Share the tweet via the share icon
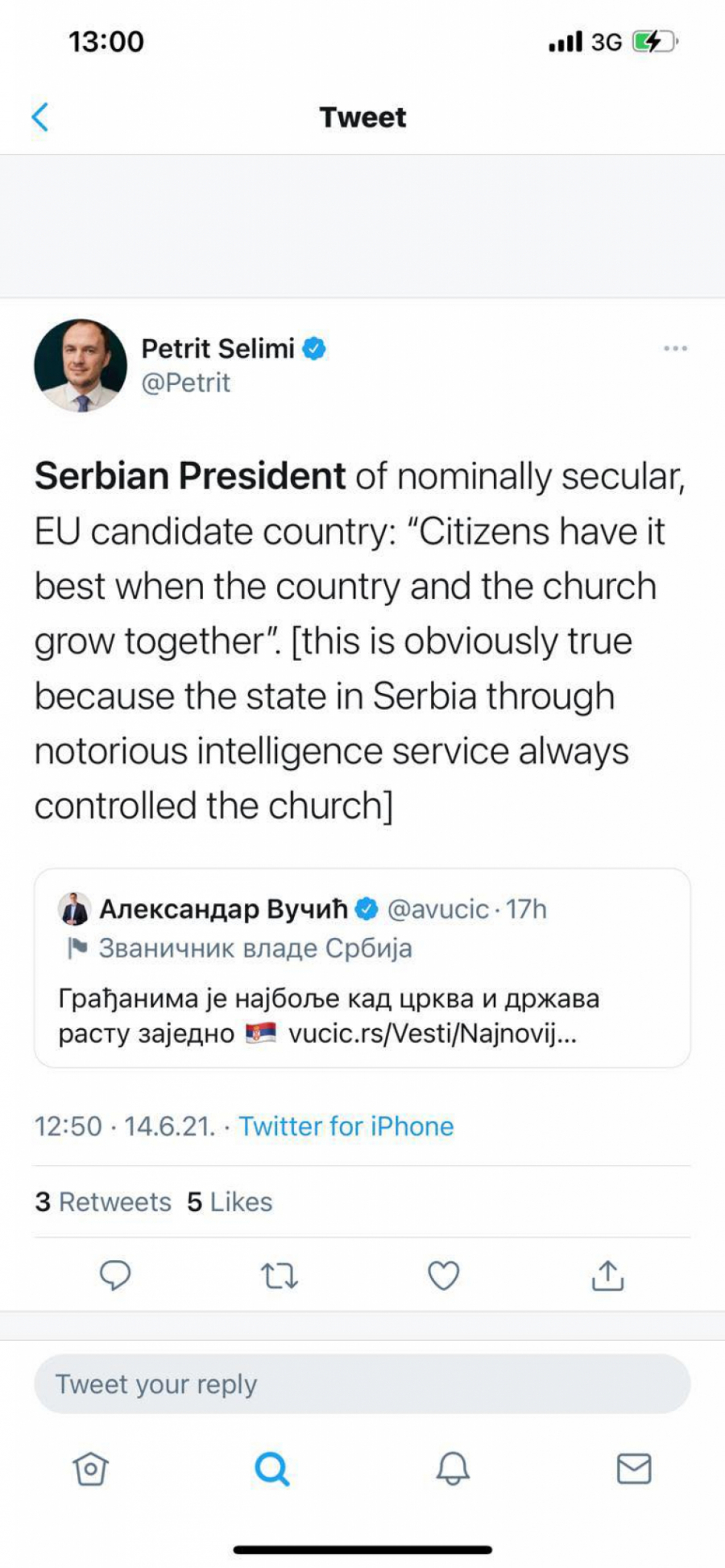The image size is (725, 1568). point(607,1275)
